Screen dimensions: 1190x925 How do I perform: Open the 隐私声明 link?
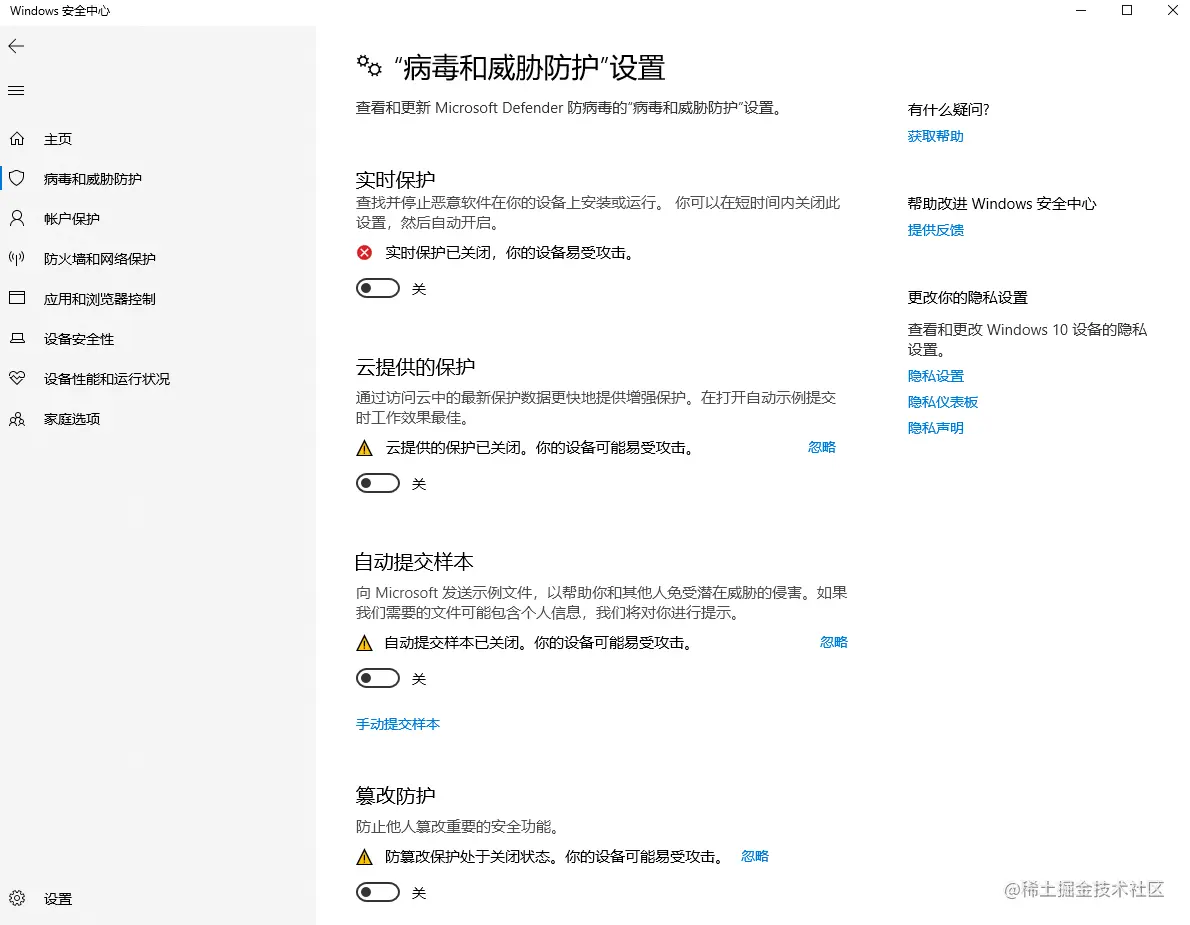[935, 428]
